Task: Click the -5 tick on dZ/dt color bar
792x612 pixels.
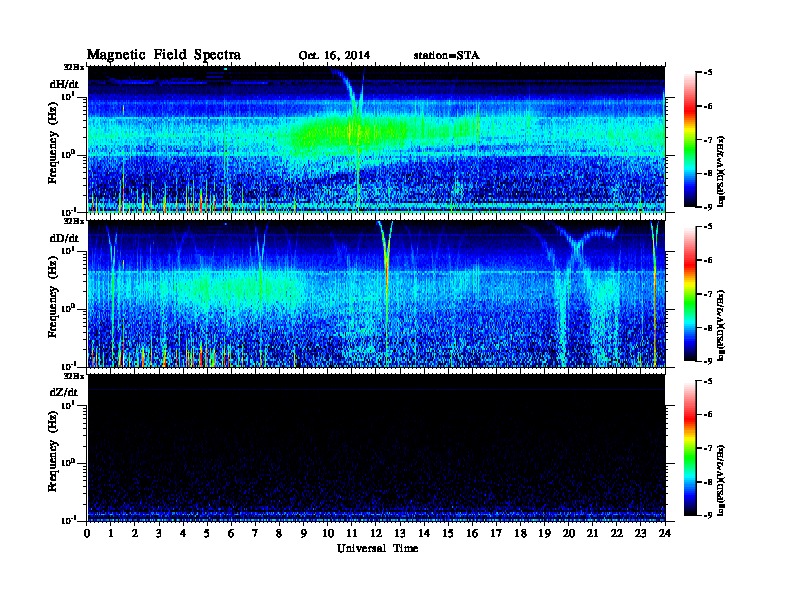Action: click(x=708, y=381)
